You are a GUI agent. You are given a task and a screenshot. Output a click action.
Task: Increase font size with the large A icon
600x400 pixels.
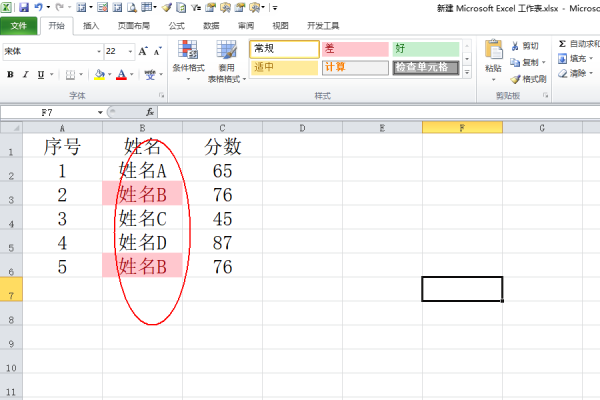tap(143, 51)
